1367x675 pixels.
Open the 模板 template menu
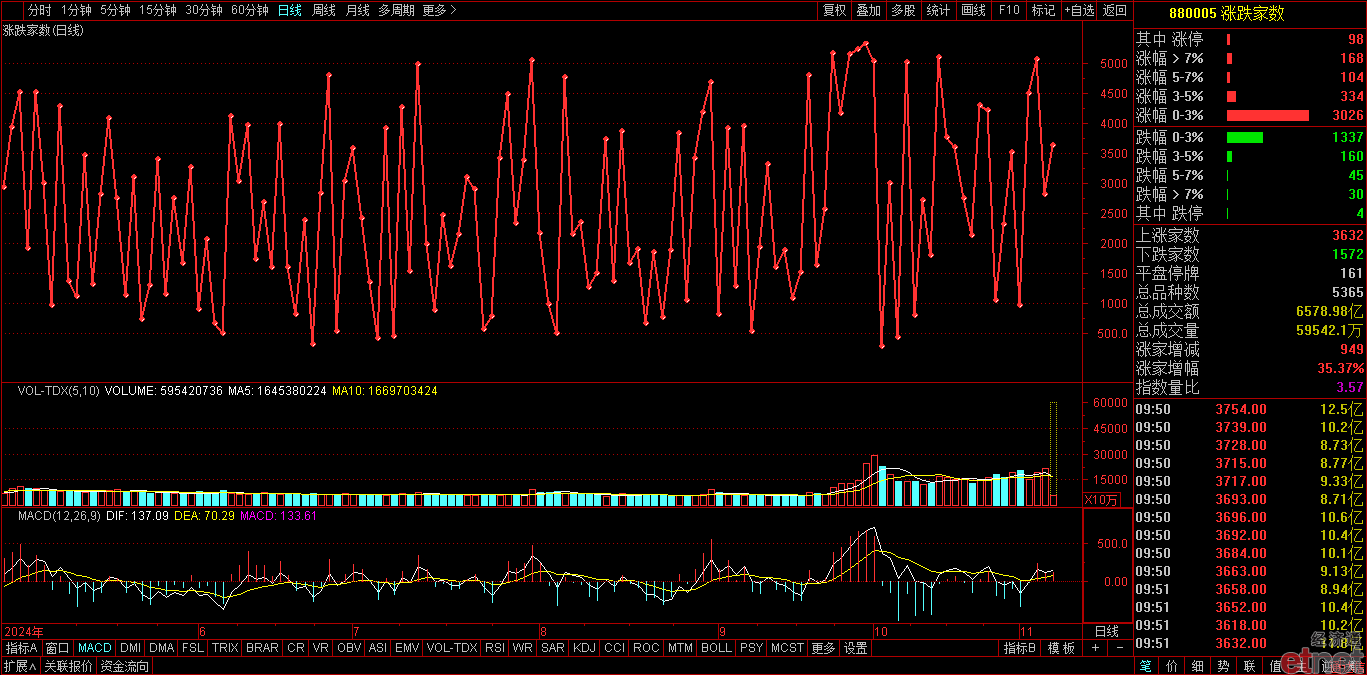tap(1061, 648)
